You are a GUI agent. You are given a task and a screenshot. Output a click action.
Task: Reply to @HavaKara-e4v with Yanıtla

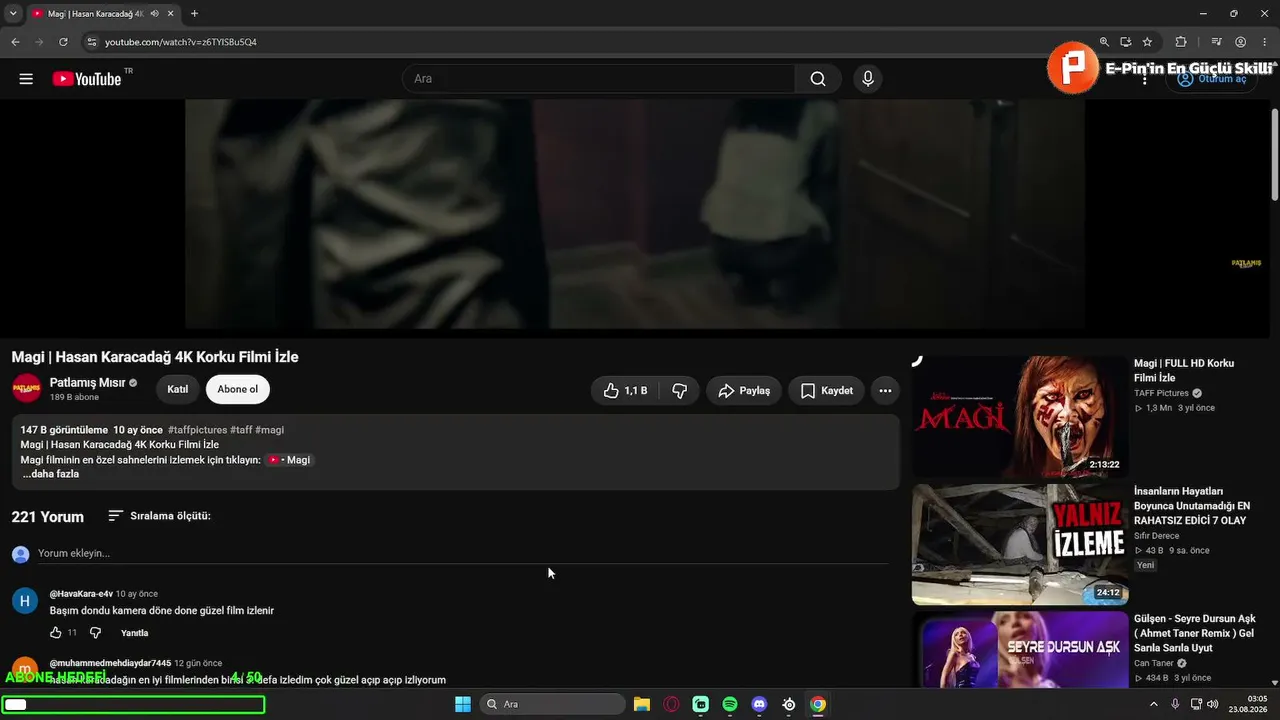(135, 633)
